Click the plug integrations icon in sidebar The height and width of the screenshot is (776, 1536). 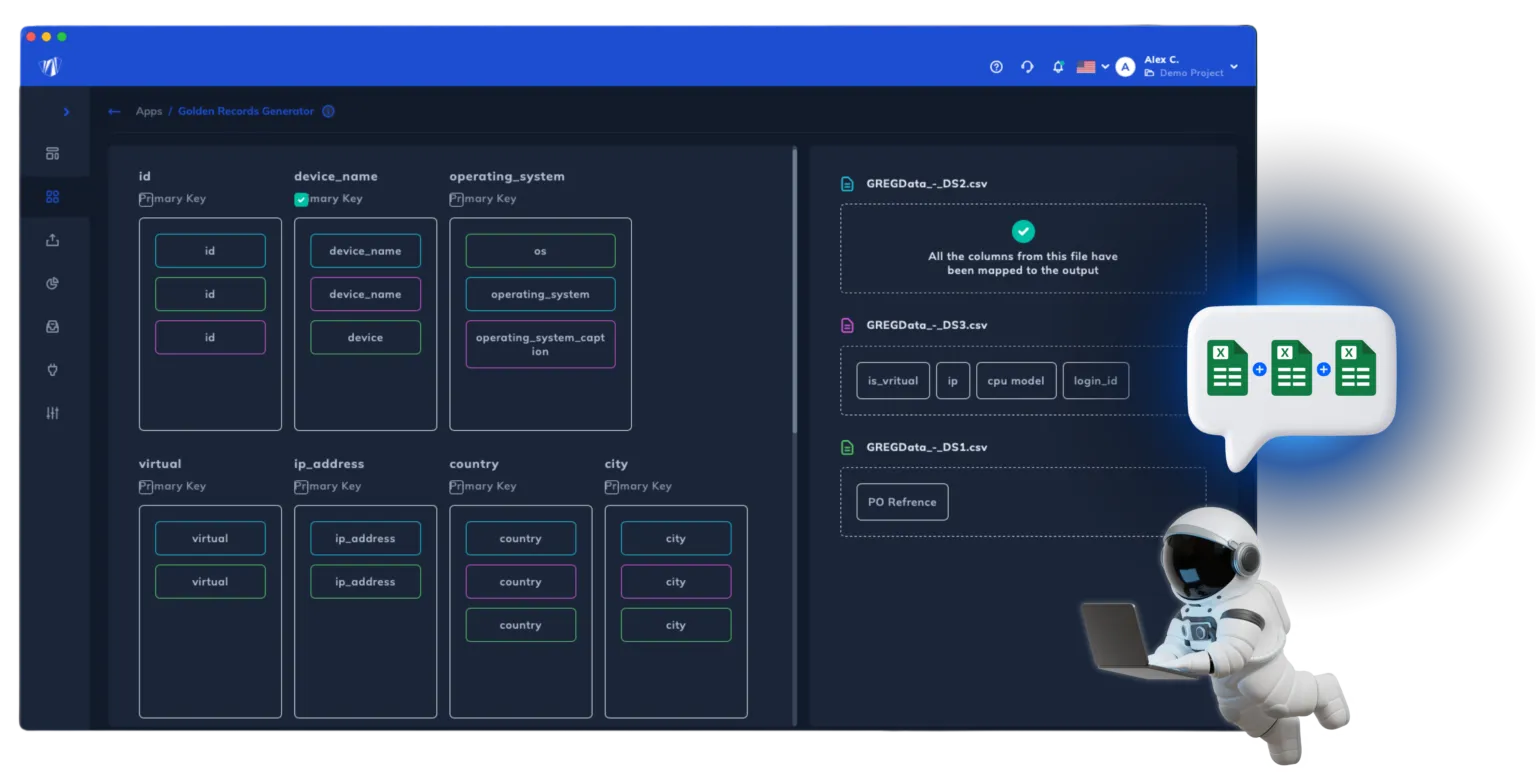53,369
